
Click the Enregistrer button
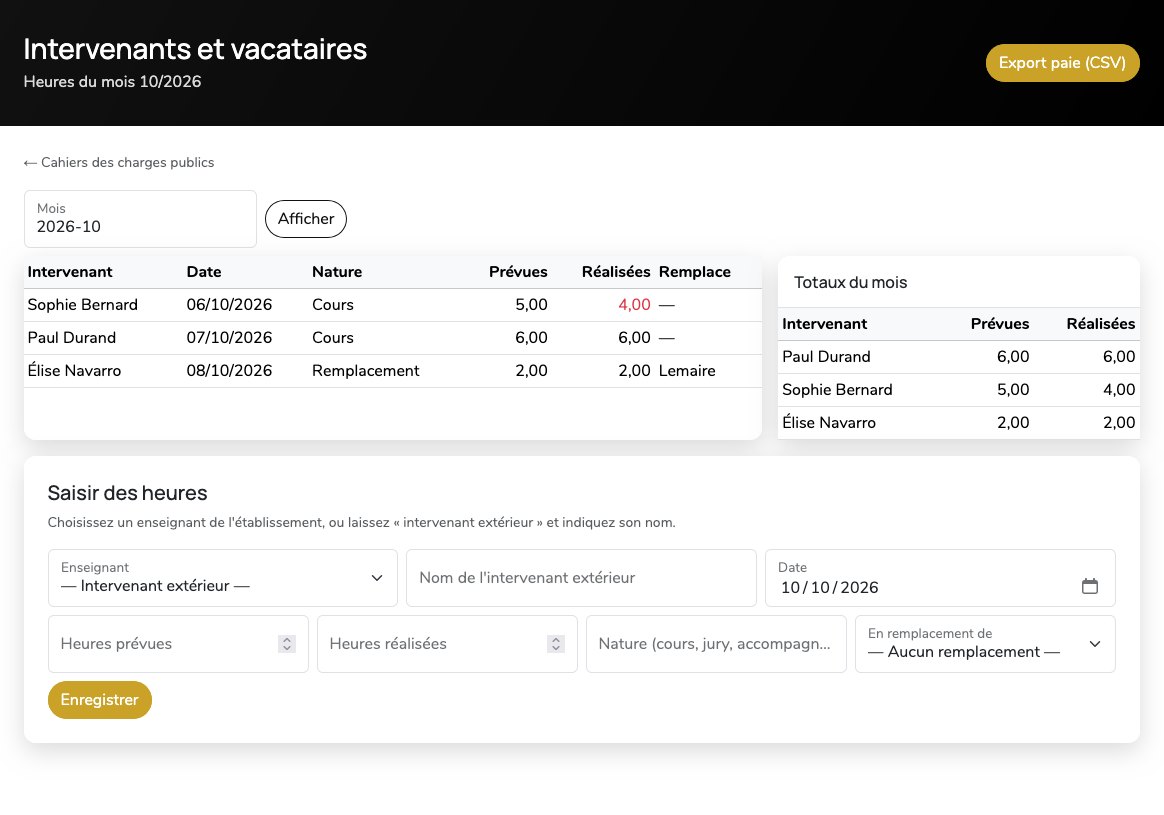99,700
